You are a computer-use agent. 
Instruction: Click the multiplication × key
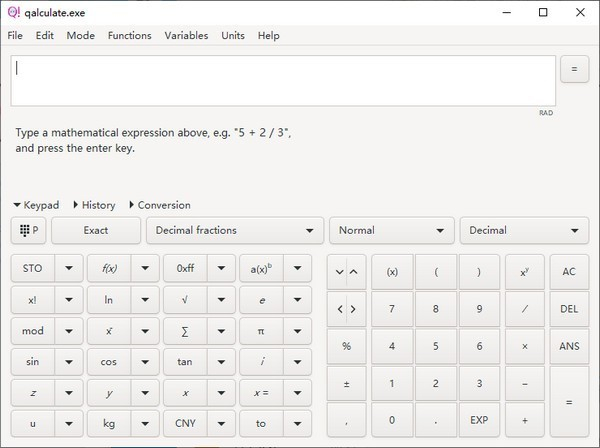tap(525, 346)
